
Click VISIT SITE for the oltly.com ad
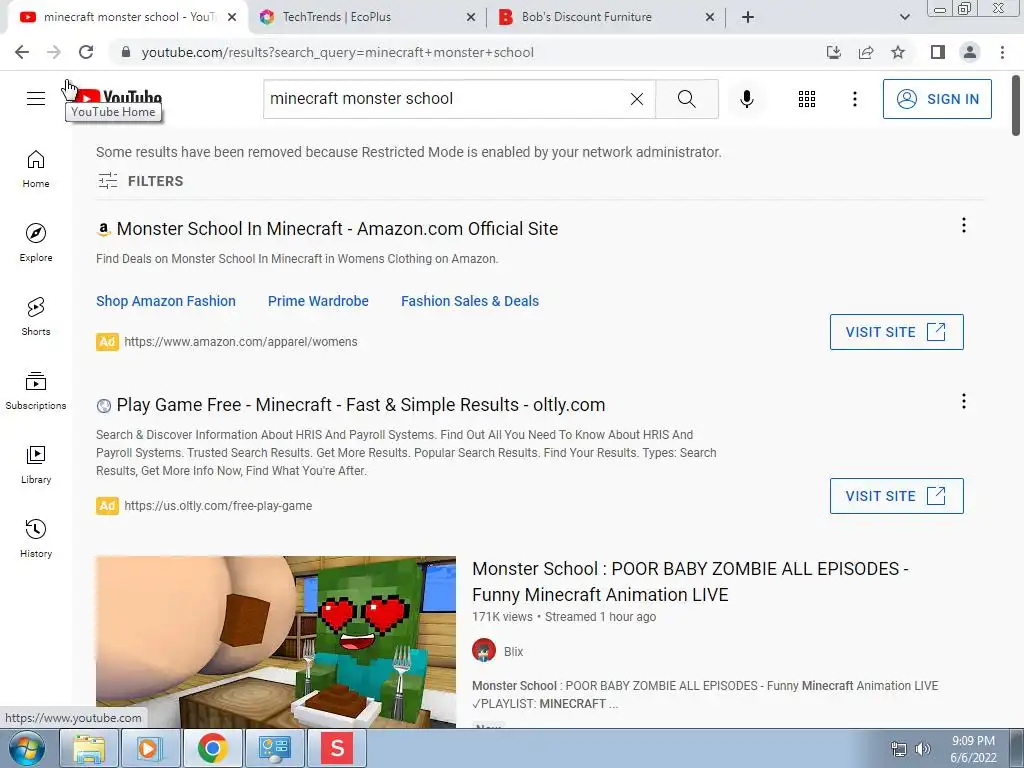[x=896, y=496]
